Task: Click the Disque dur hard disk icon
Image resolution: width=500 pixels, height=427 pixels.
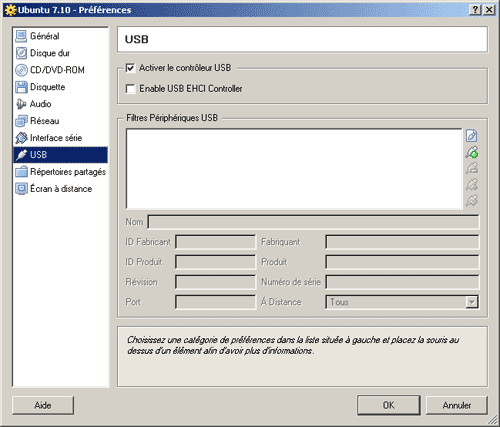Action: click(21, 53)
